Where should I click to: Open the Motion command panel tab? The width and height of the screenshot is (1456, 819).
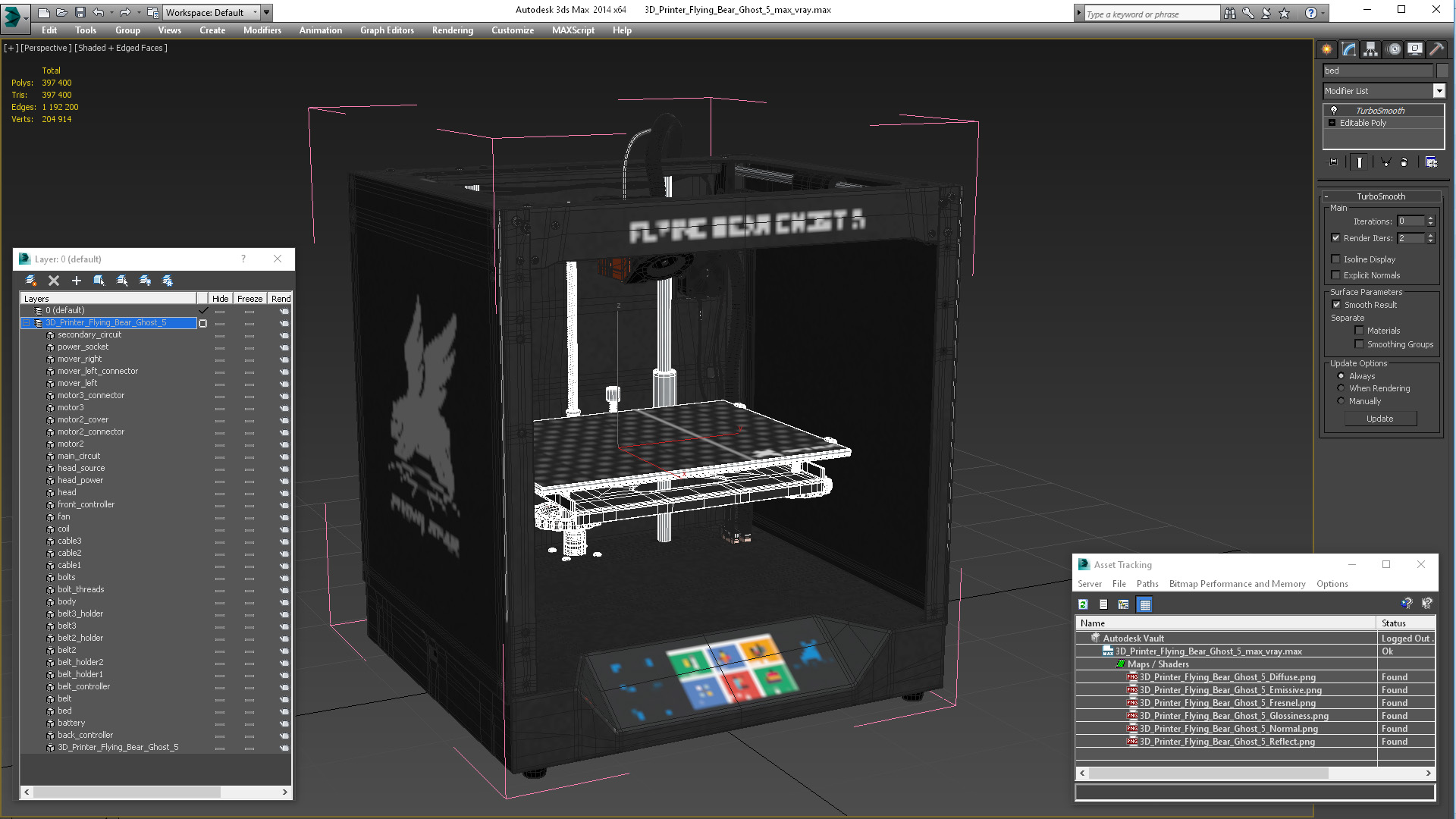1393,49
